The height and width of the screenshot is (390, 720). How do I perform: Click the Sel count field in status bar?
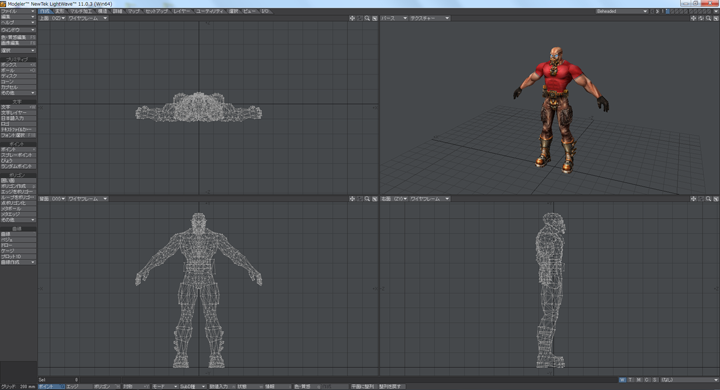[60, 380]
